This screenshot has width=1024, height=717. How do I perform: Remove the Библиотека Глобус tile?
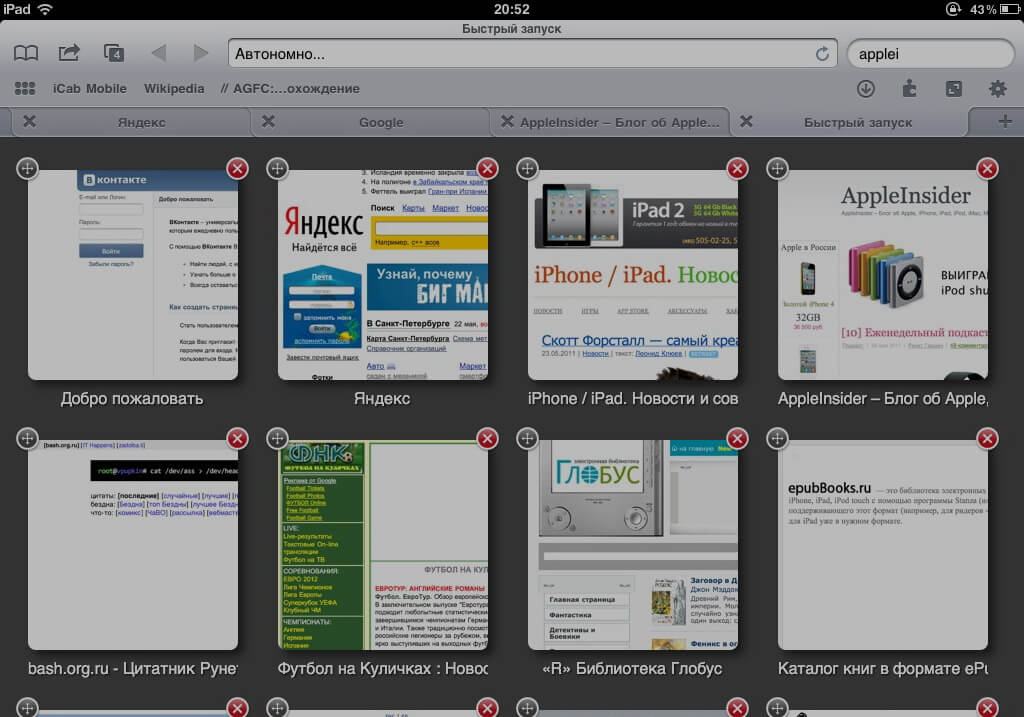pos(737,438)
